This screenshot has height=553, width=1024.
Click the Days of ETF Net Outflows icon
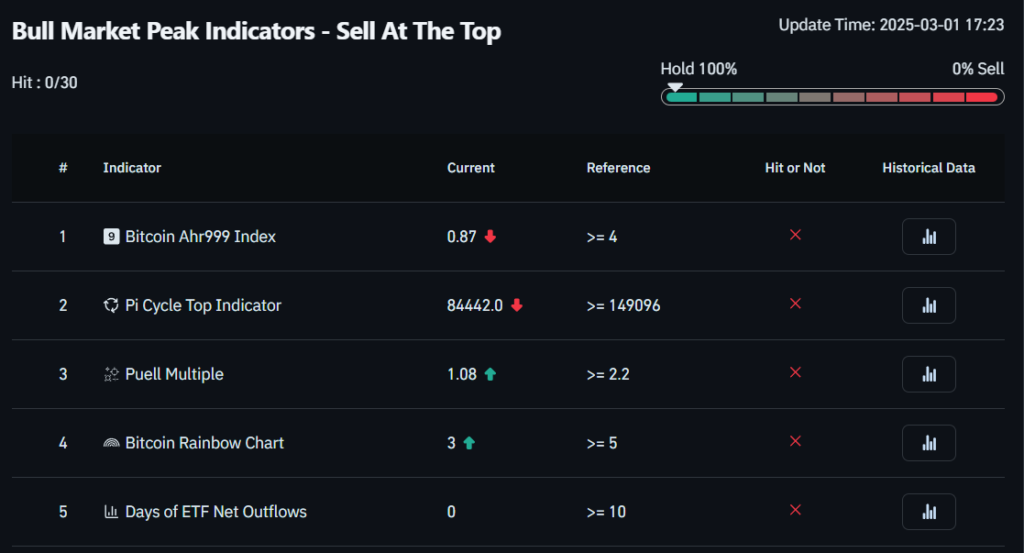coord(111,512)
